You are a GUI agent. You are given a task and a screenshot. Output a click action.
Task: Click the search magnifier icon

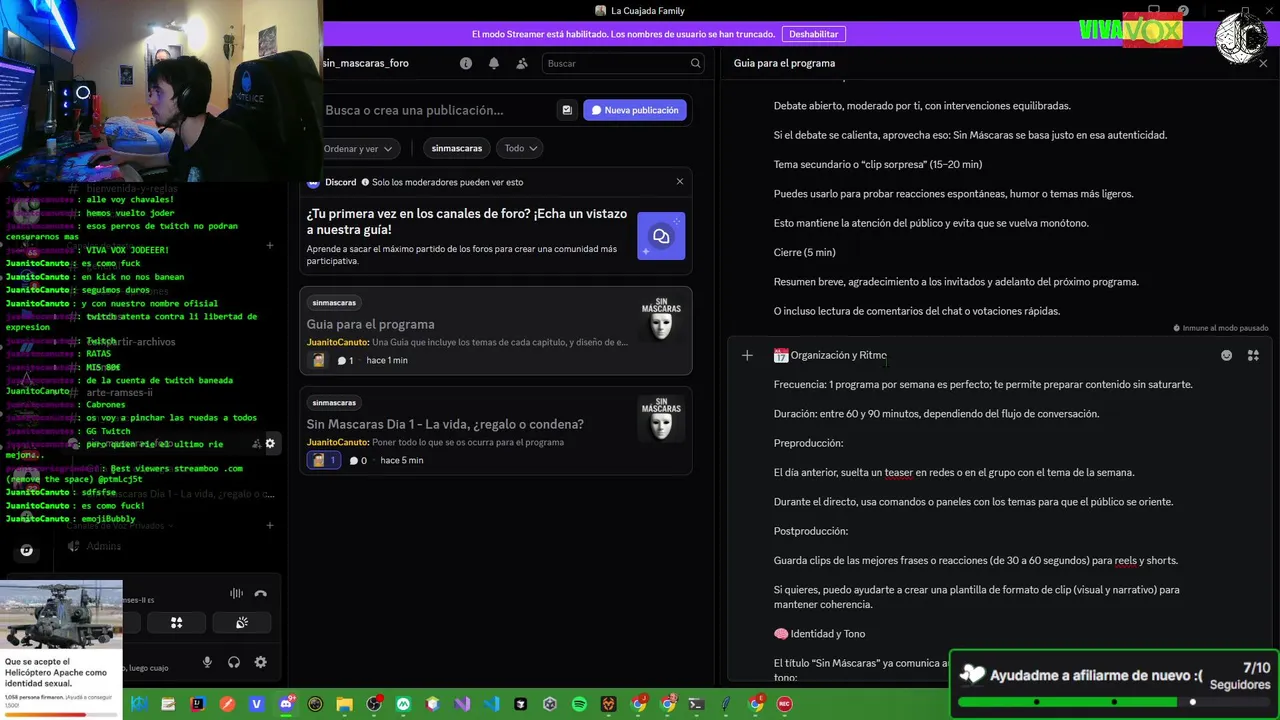tap(695, 63)
